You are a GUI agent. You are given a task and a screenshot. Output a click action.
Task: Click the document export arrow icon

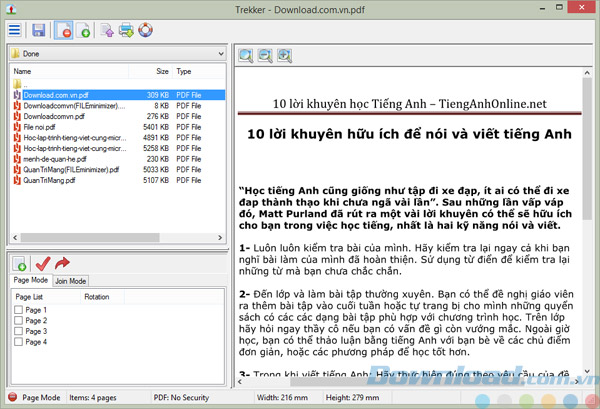[110, 29]
